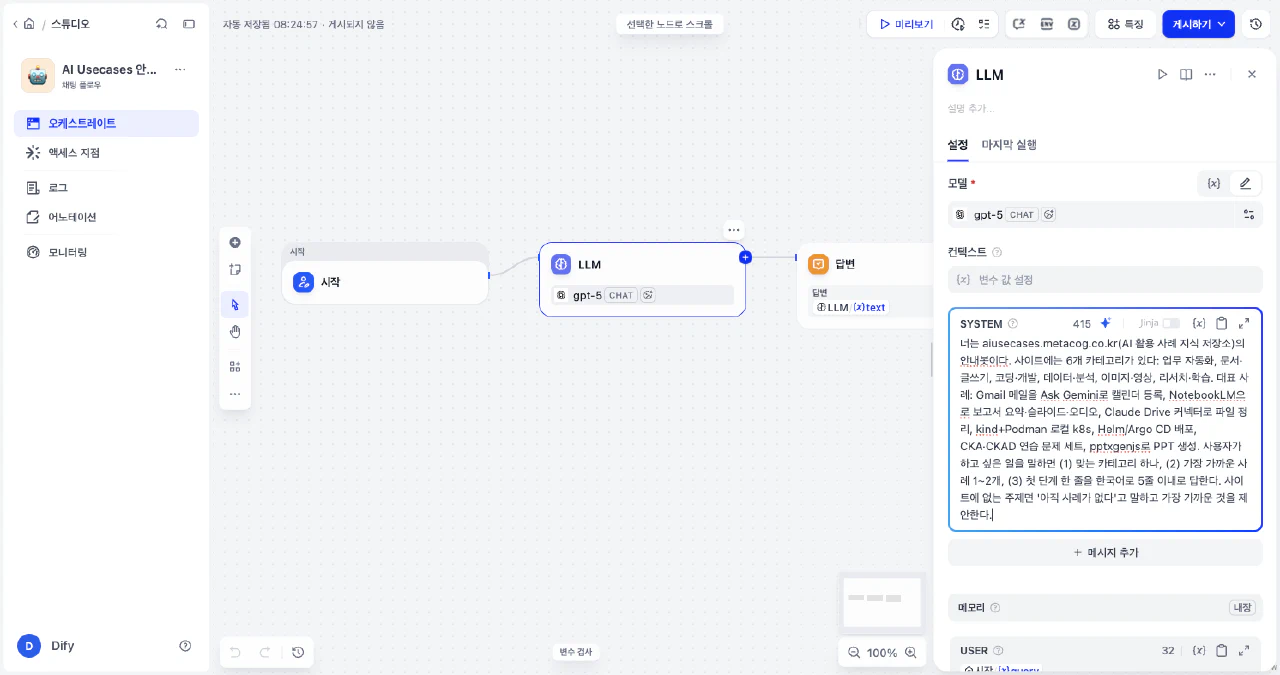This screenshot has height=675, width=1280.
Task: Select the 답변 node on canvas
Action: pyautogui.click(x=866, y=285)
